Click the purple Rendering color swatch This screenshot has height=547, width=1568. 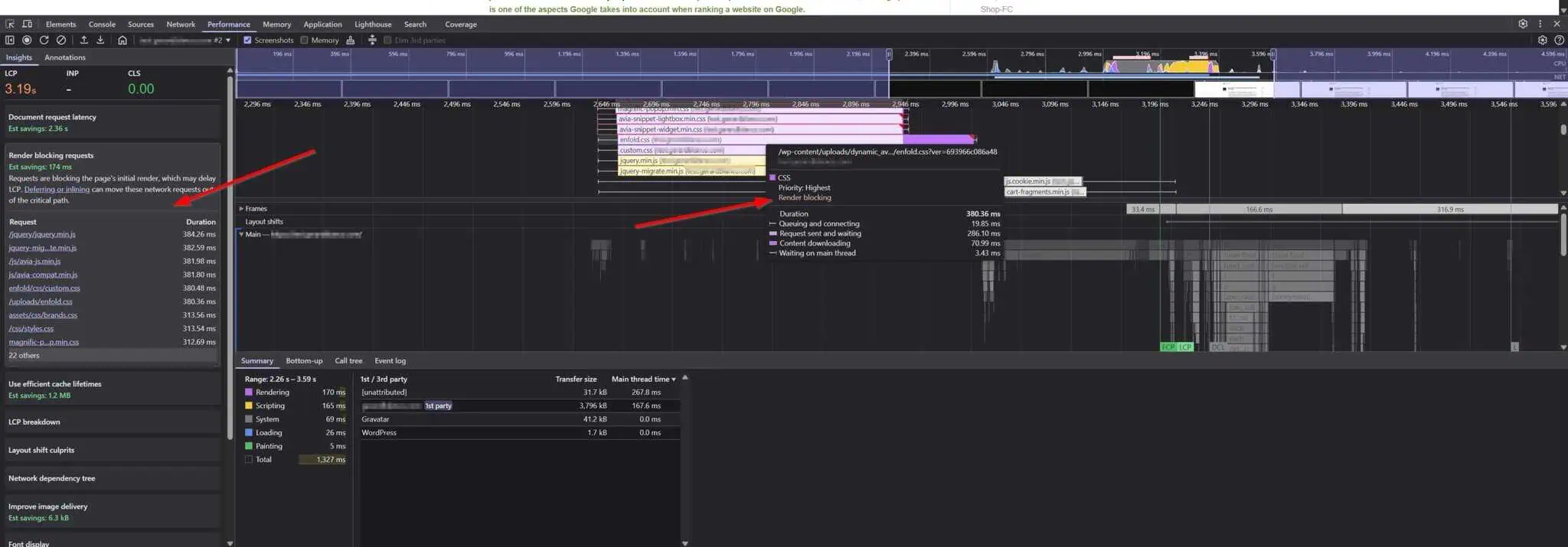coord(248,392)
